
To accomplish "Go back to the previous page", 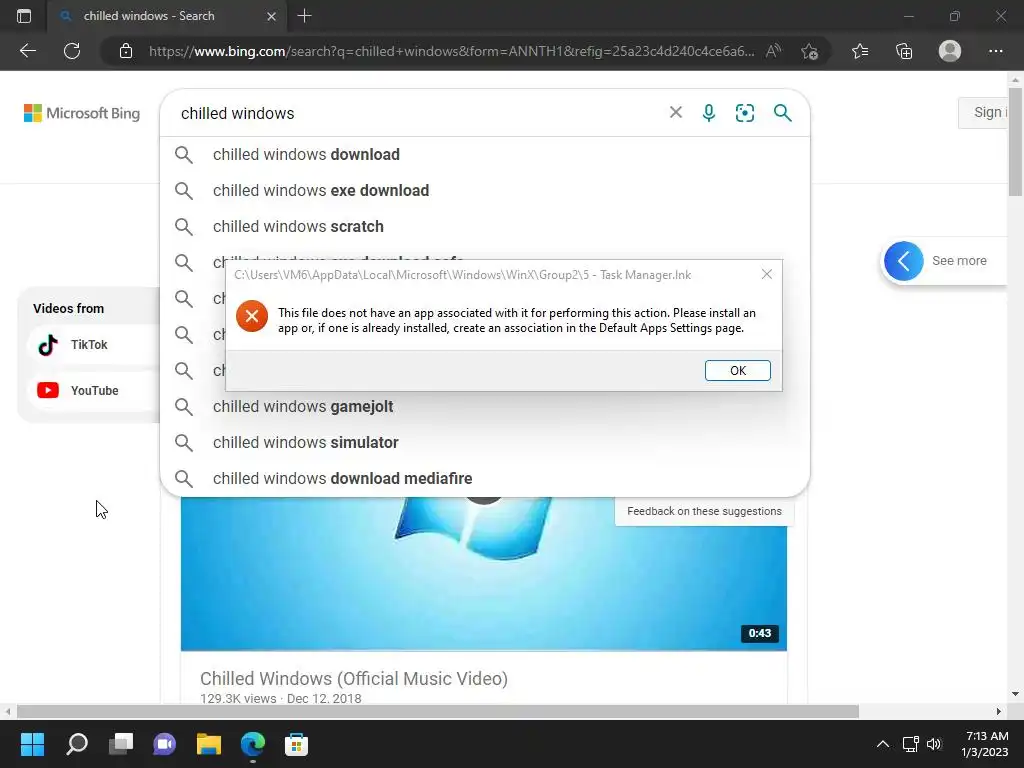I will click(x=27, y=51).
